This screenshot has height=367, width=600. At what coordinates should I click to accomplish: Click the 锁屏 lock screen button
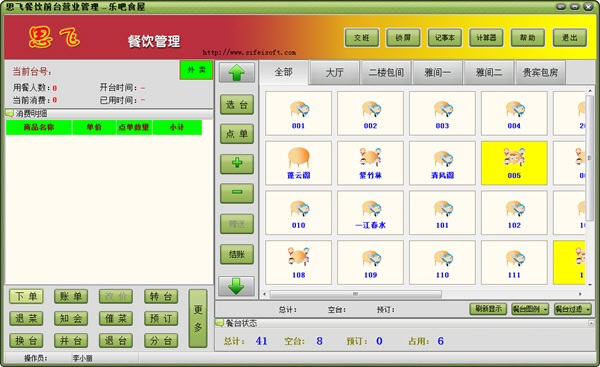403,38
